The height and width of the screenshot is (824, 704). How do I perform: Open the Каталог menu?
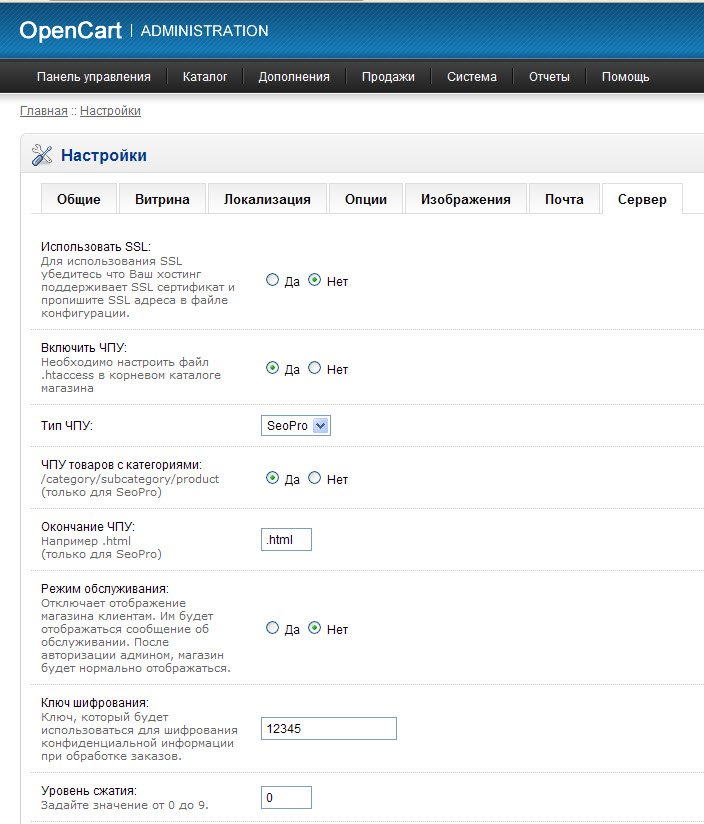pos(205,77)
